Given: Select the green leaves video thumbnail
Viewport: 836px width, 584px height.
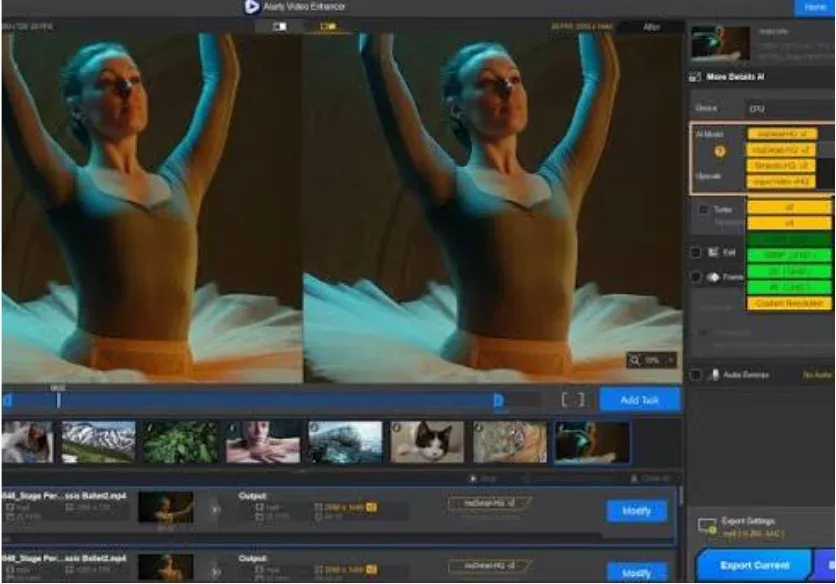Looking at the screenshot, I should click(x=181, y=442).
